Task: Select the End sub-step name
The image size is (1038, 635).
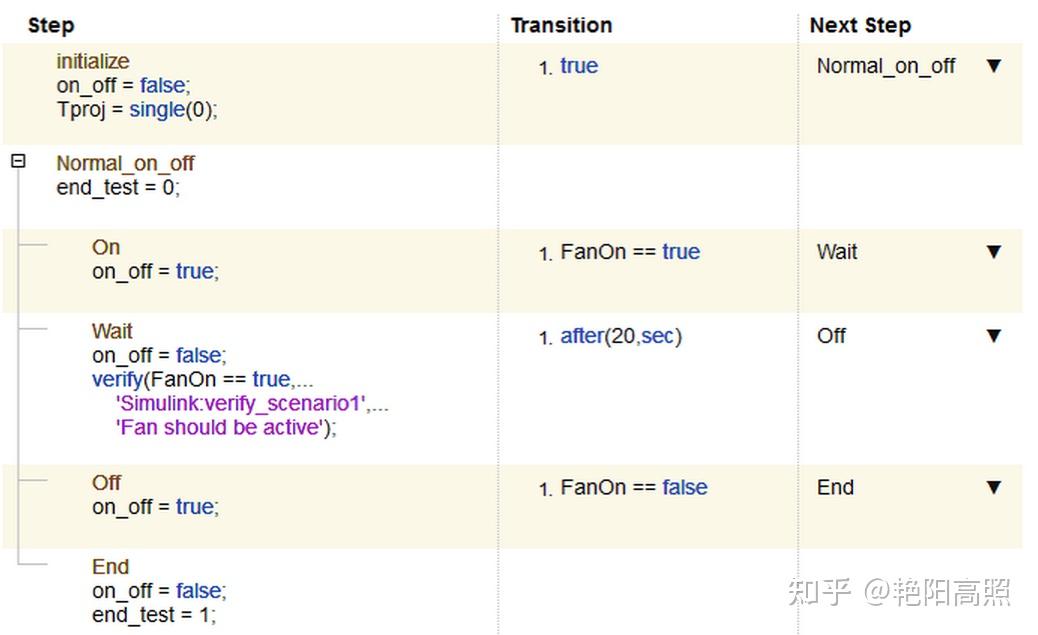Action: [x=111, y=567]
